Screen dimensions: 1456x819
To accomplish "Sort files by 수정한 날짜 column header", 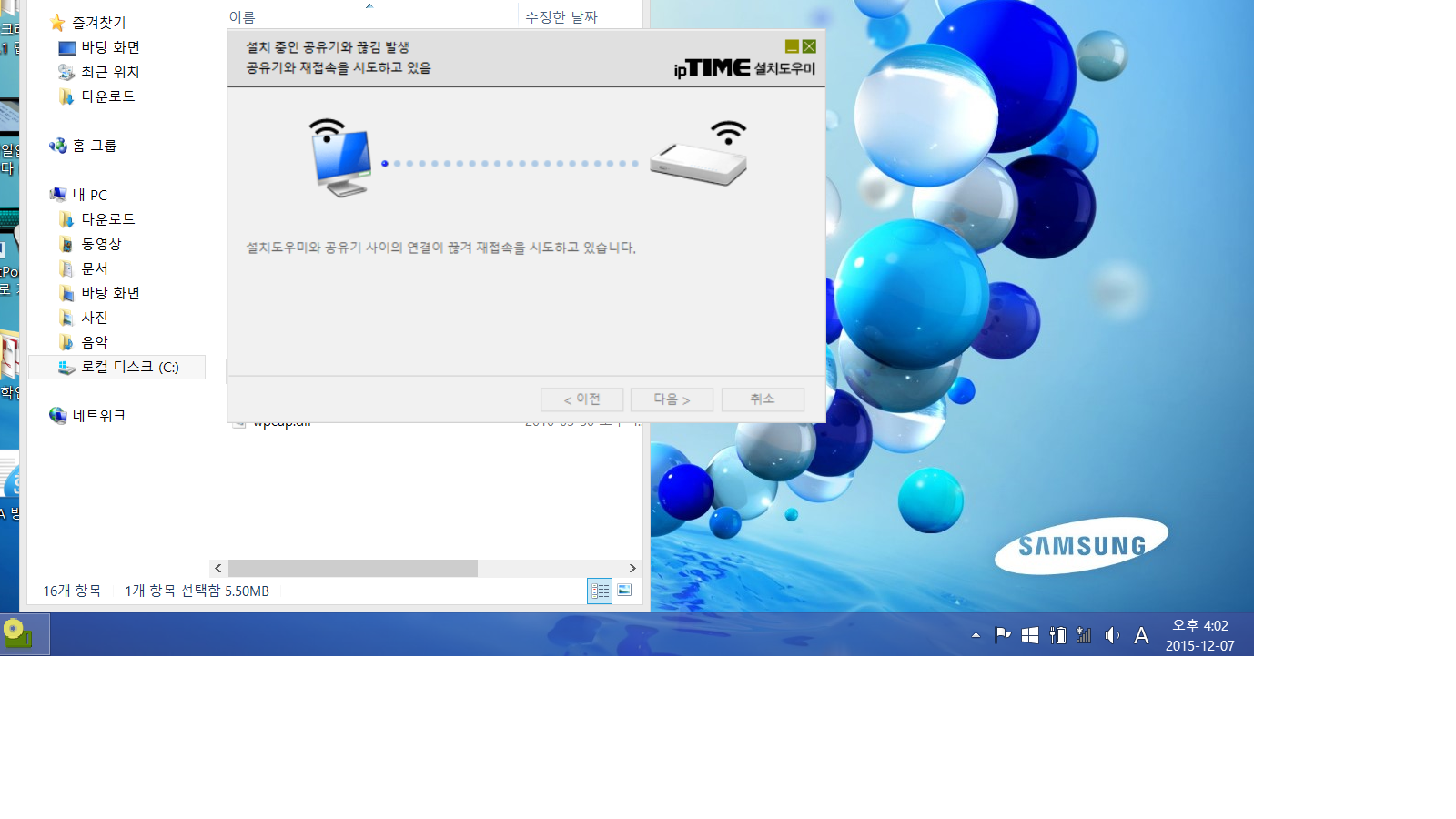I will pyautogui.click(x=561, y=17).
